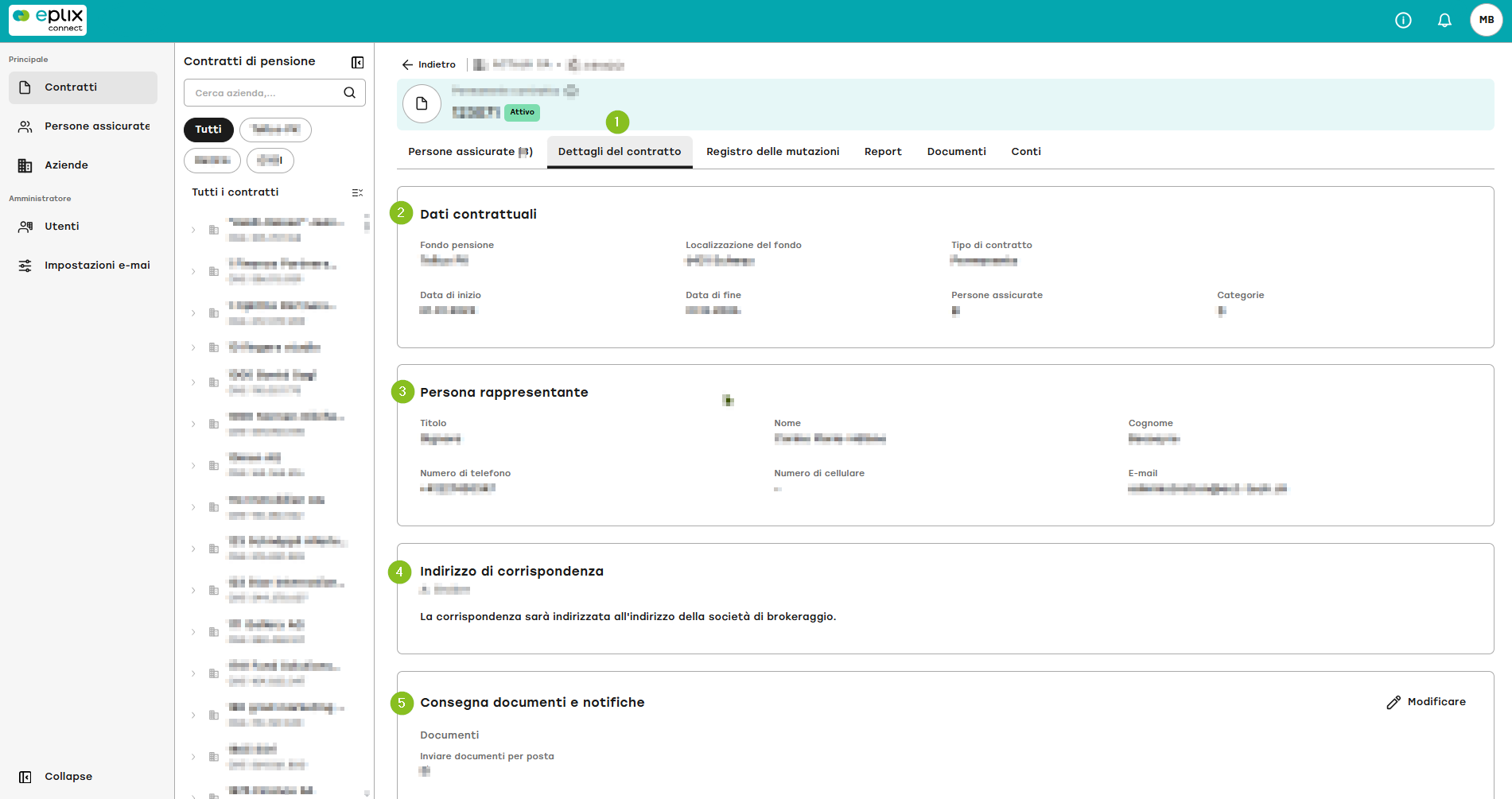Collapse all rows beside Tutti i contratti

tap(357, 192)
